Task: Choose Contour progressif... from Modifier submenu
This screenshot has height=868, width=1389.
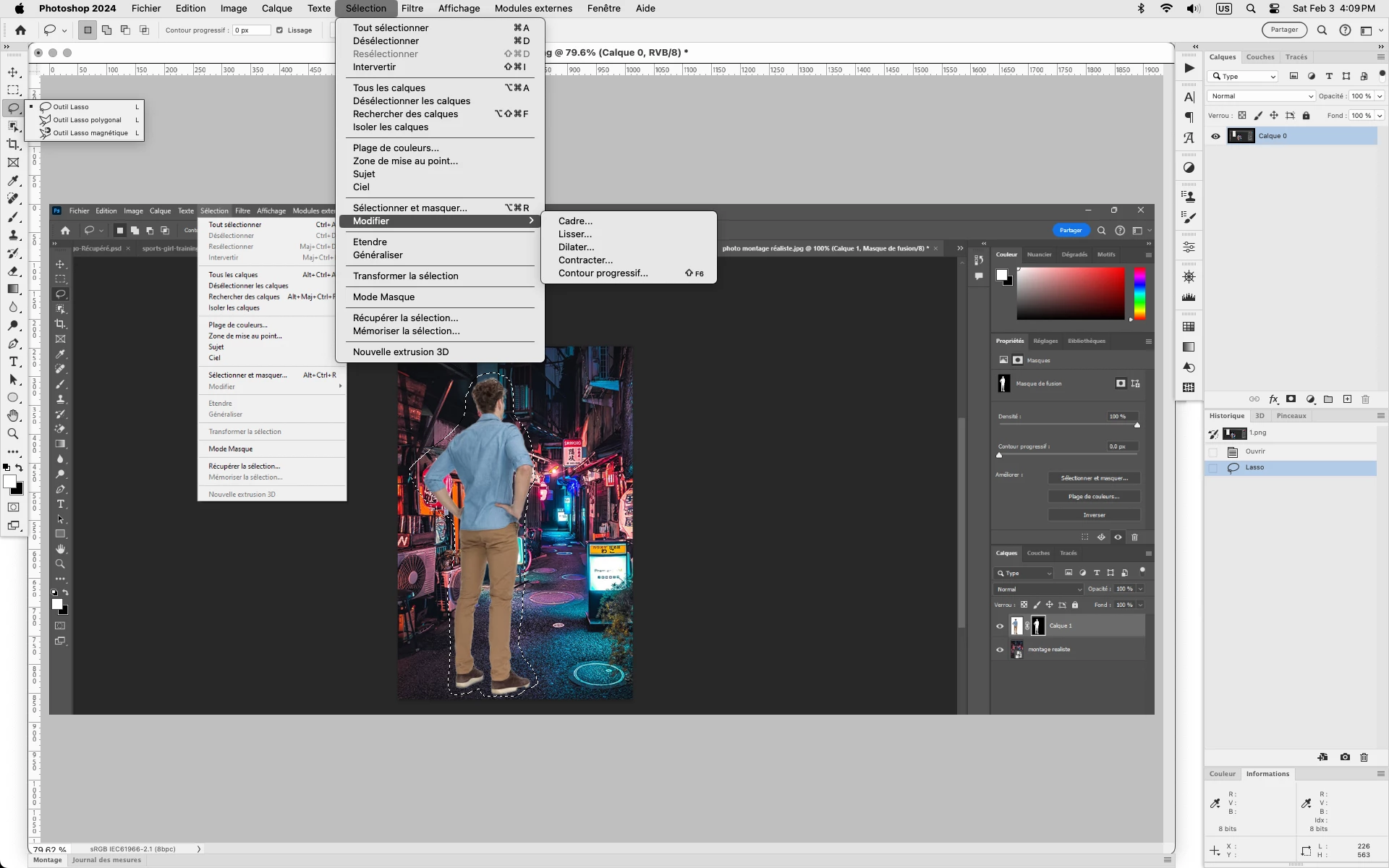Action: (x=603, y=273)
